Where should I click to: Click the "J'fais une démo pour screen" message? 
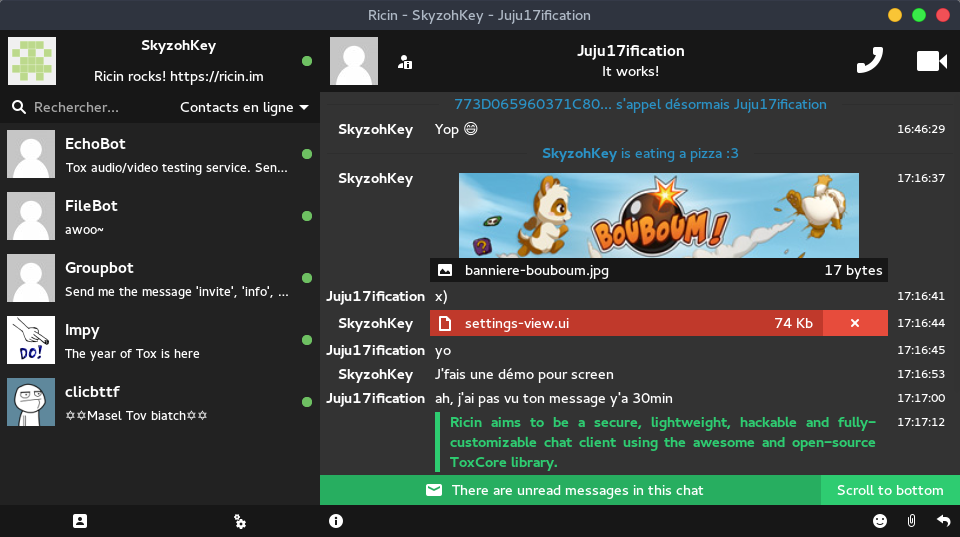point(524,374)
